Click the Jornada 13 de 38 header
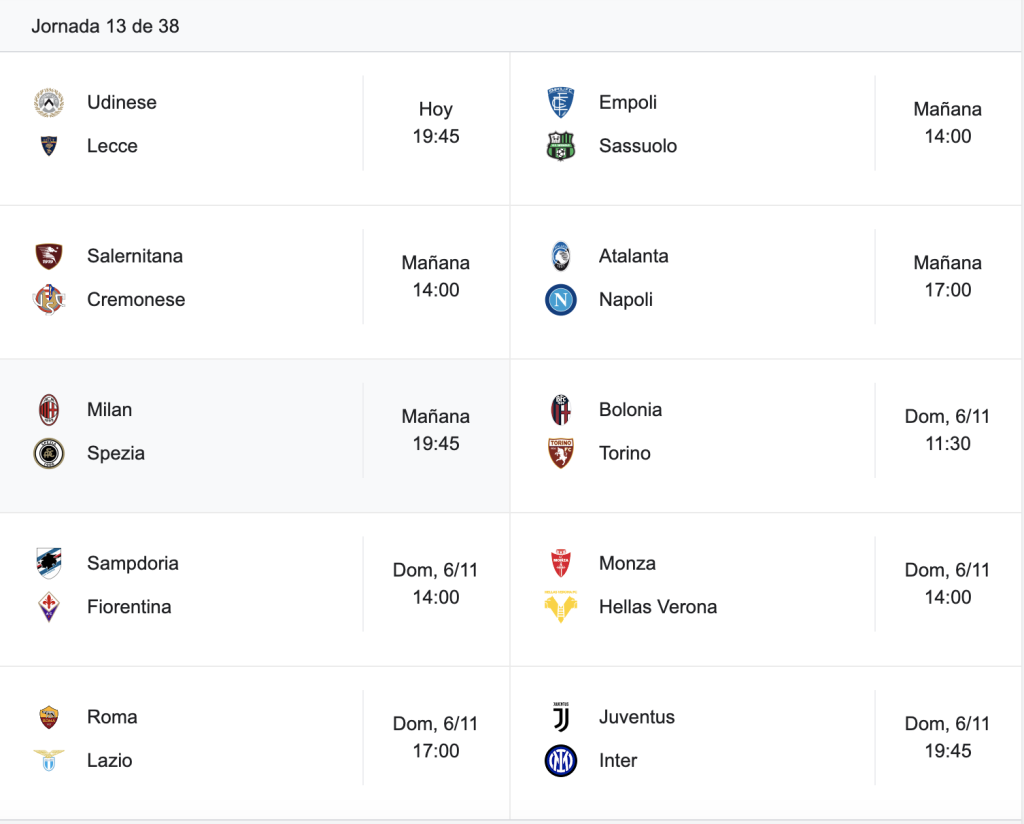 105,26
